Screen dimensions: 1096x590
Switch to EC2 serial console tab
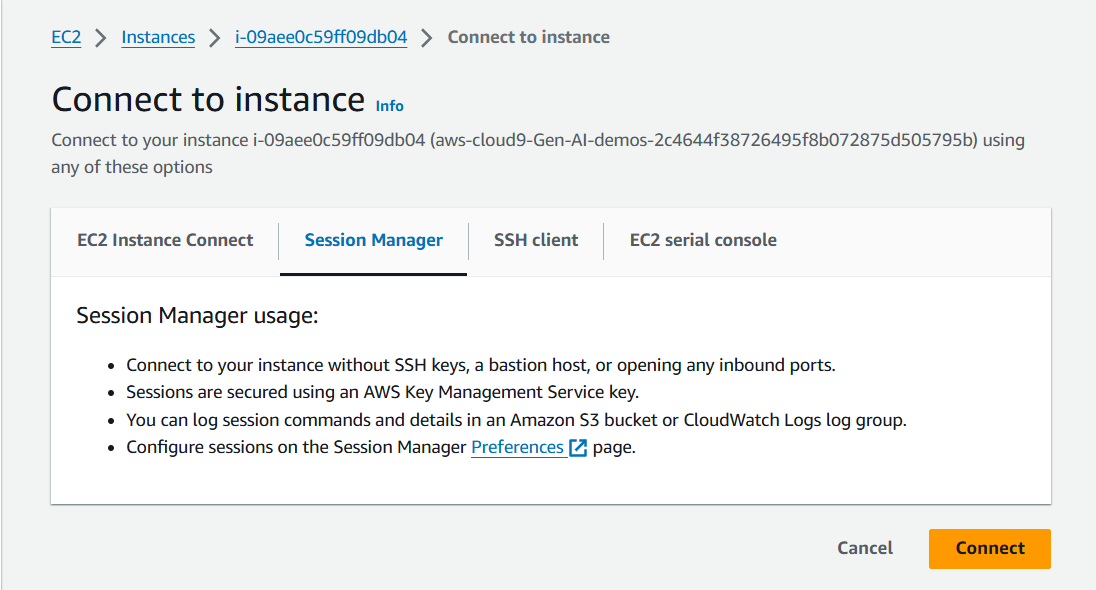pos(703,240)
